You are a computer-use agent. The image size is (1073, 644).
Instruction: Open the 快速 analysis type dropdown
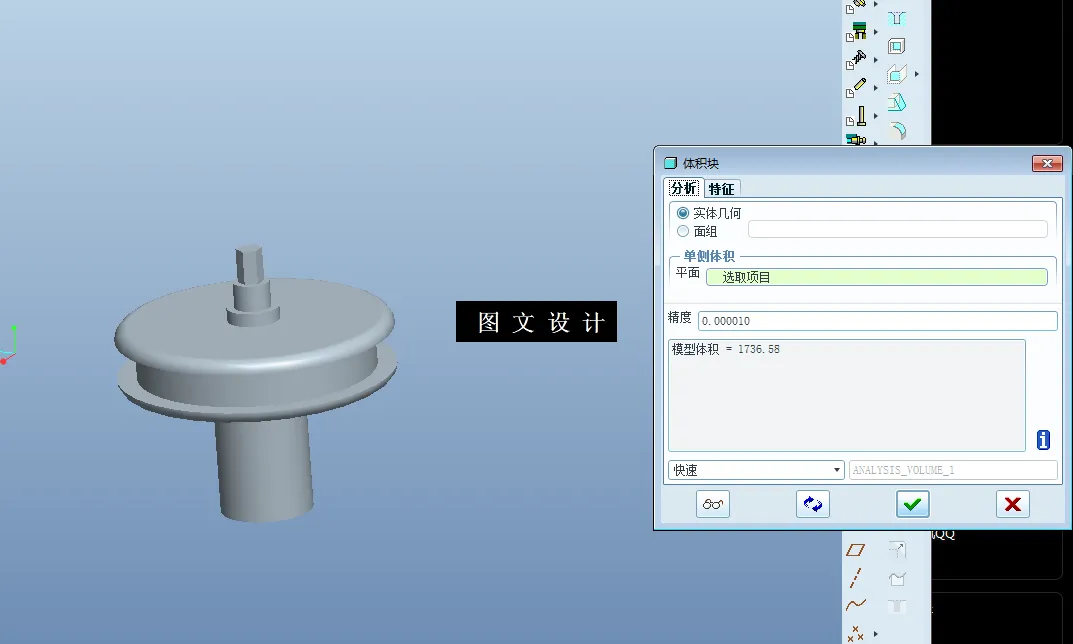tap(838, 469)
